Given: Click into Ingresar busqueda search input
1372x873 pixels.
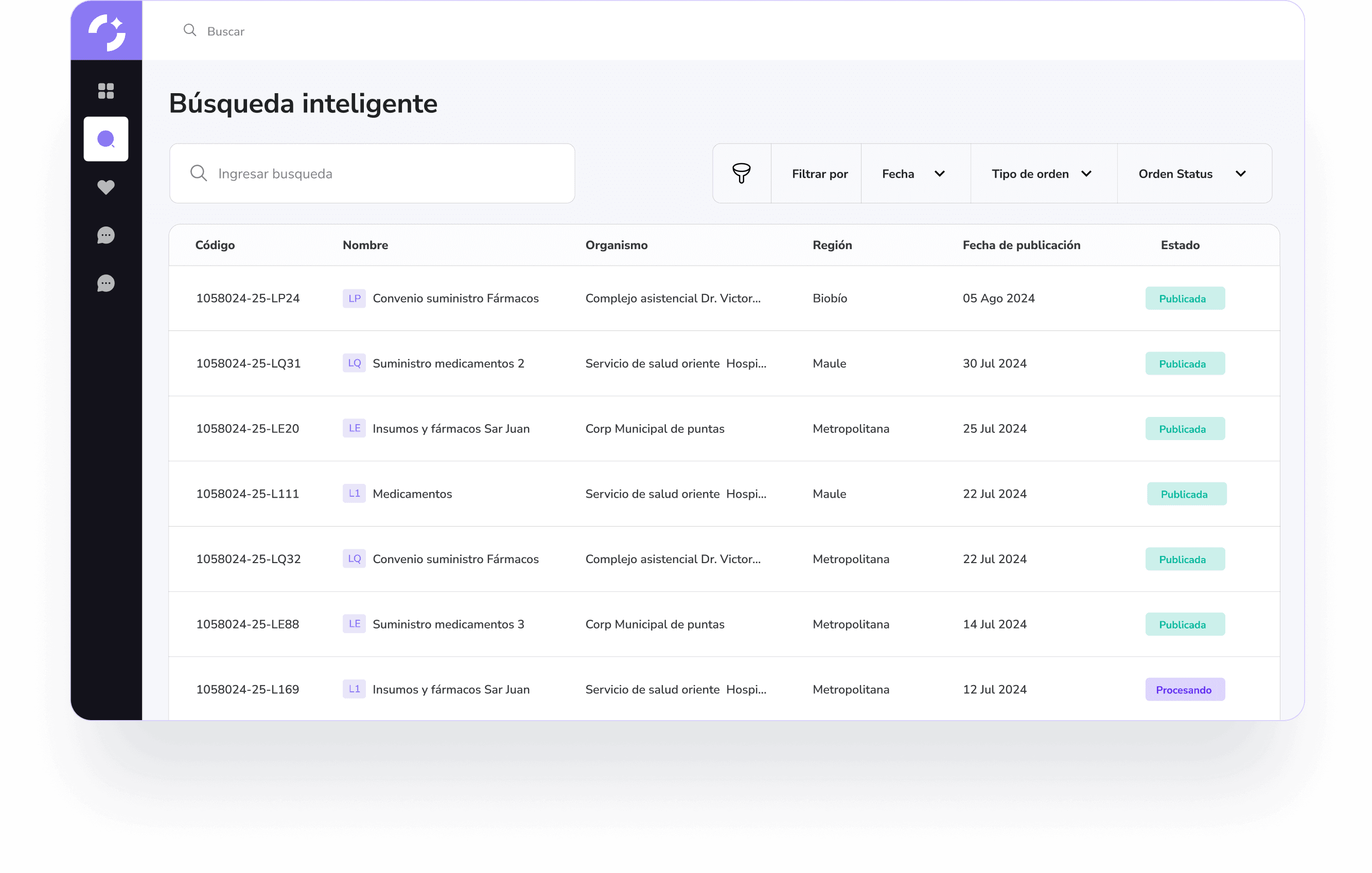Looking at the screenshot, I should tap(372, 173).
